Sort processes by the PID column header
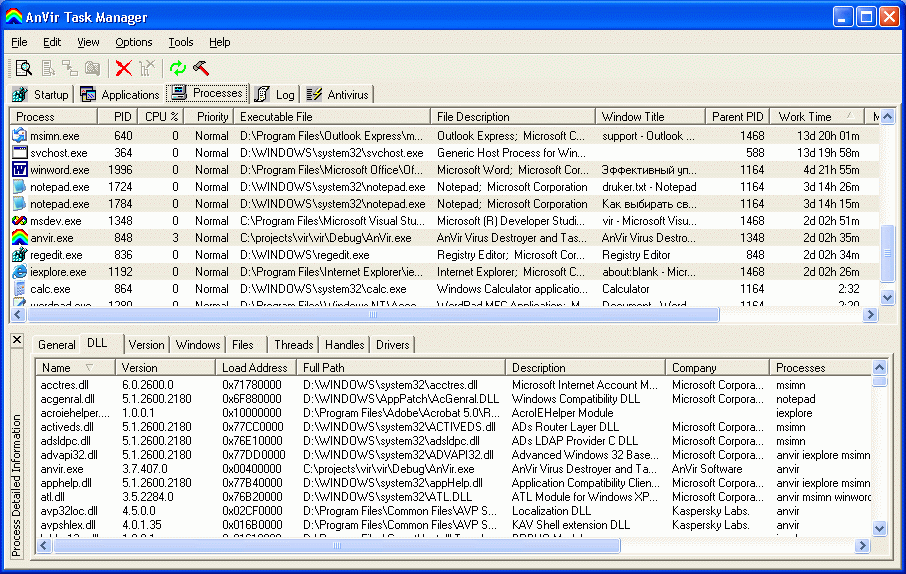The width and height of the screenshot is (906, 574). (x=117, y=117)
